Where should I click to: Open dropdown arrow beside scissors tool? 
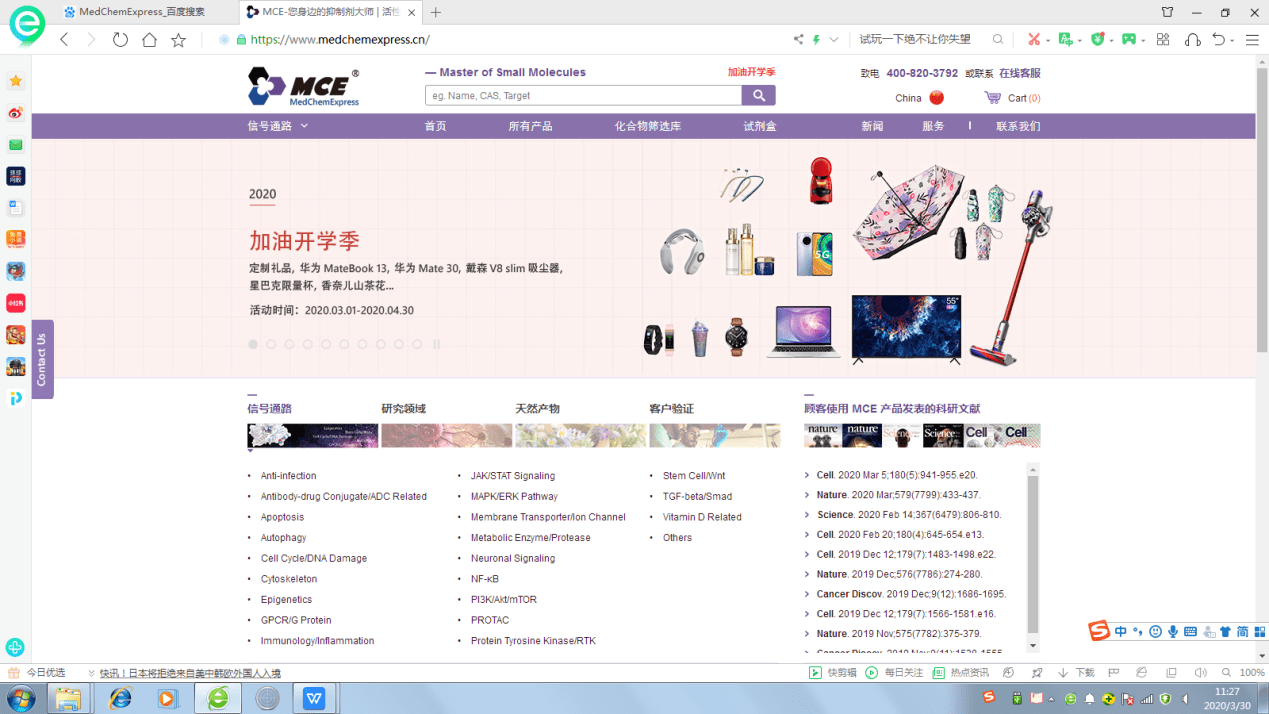1047,41
